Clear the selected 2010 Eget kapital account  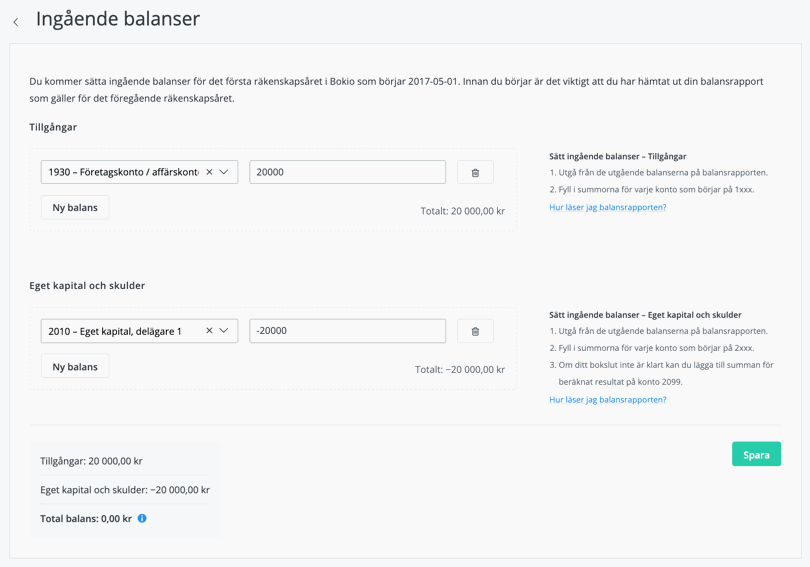point(209,331)
